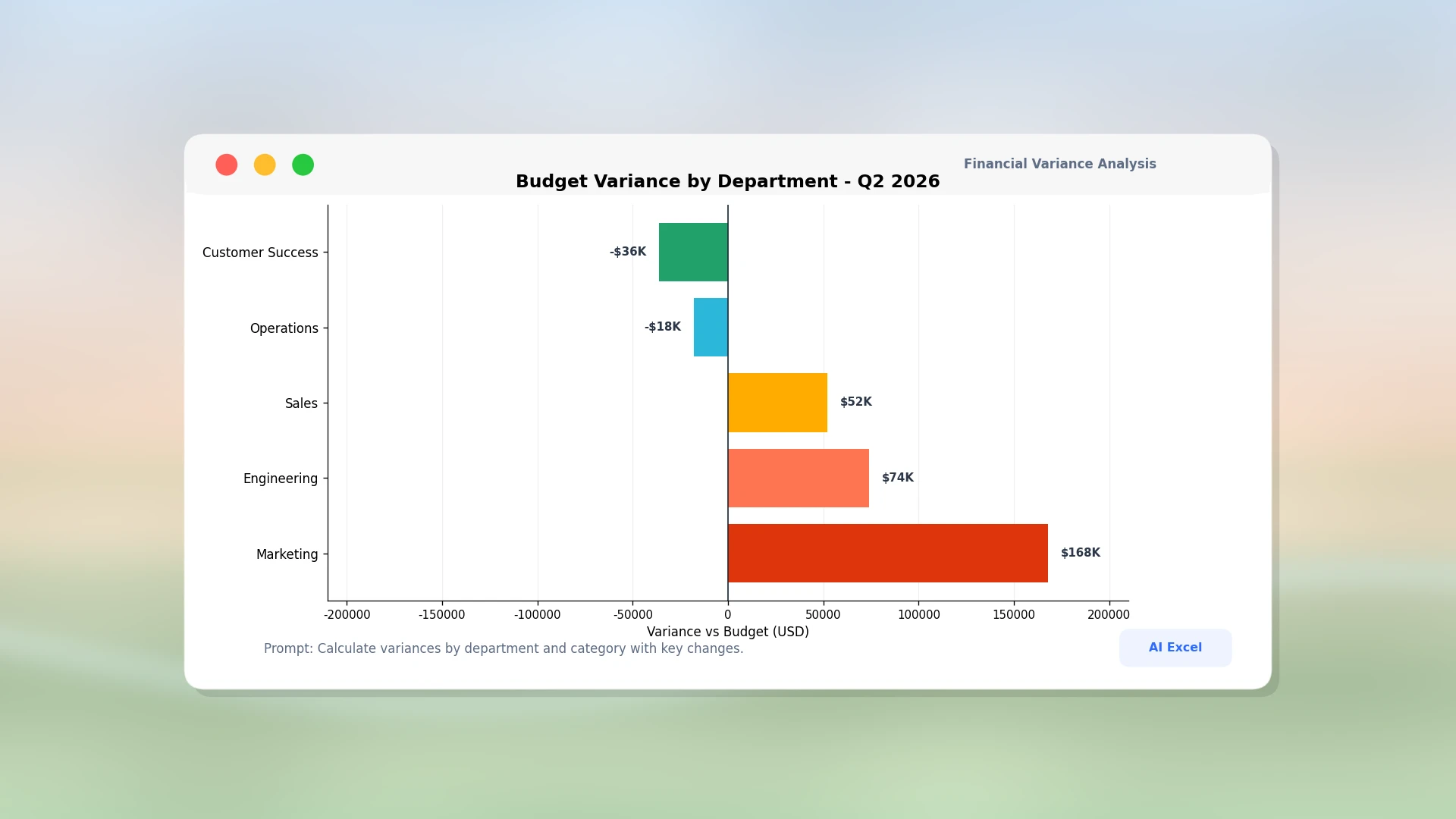This screenshot has height=819, width=1456.
Task: Click the -$36K data label
Action: (x=628, y=252)
